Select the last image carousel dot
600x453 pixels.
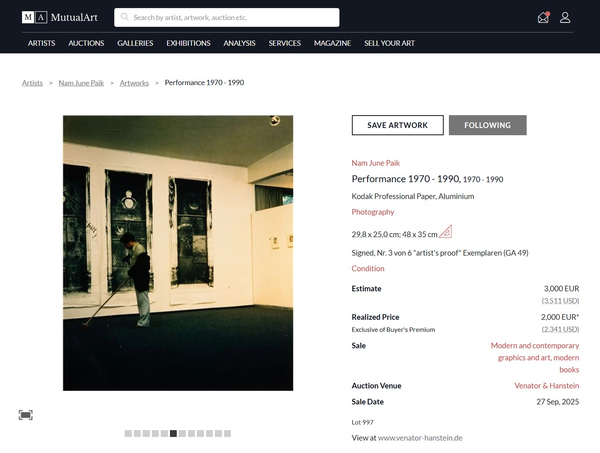[x=227, y=434]
